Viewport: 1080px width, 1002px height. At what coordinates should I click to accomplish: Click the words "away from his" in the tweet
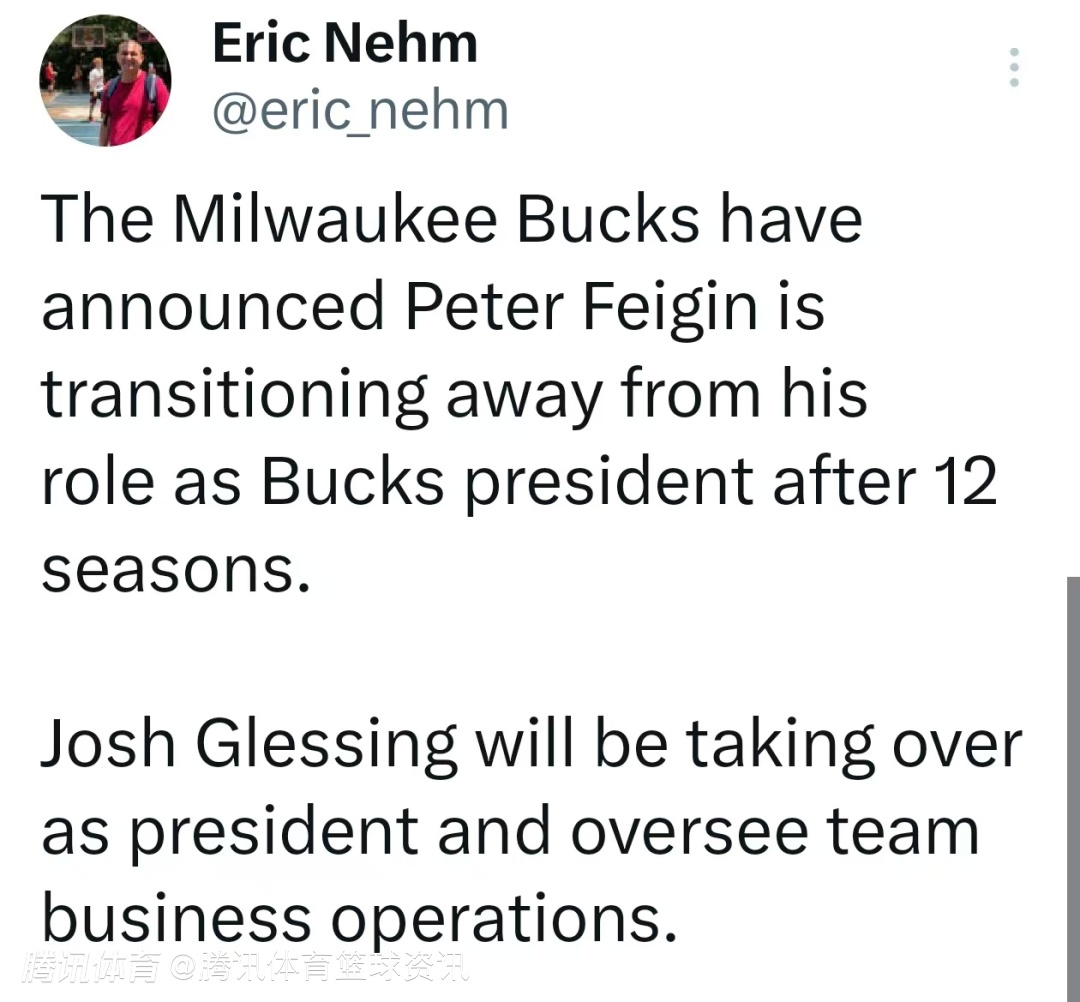click(x=656, y=394)
